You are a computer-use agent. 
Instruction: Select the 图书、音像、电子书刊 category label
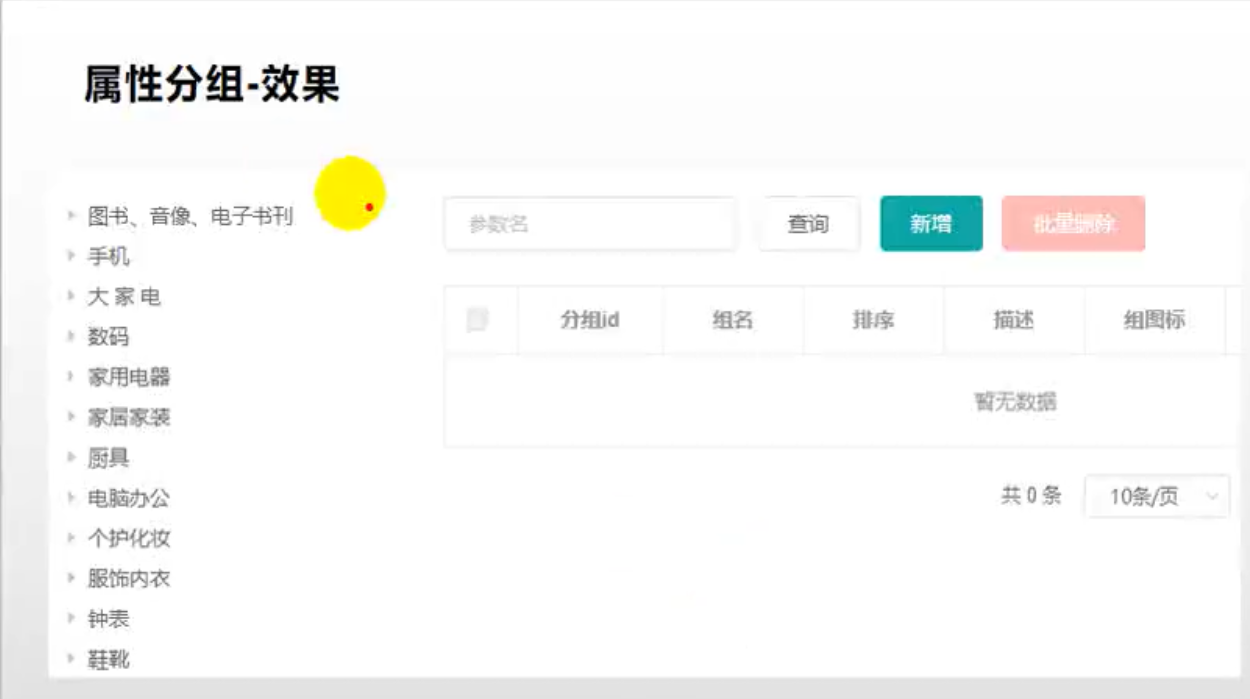tap(190, 216)
